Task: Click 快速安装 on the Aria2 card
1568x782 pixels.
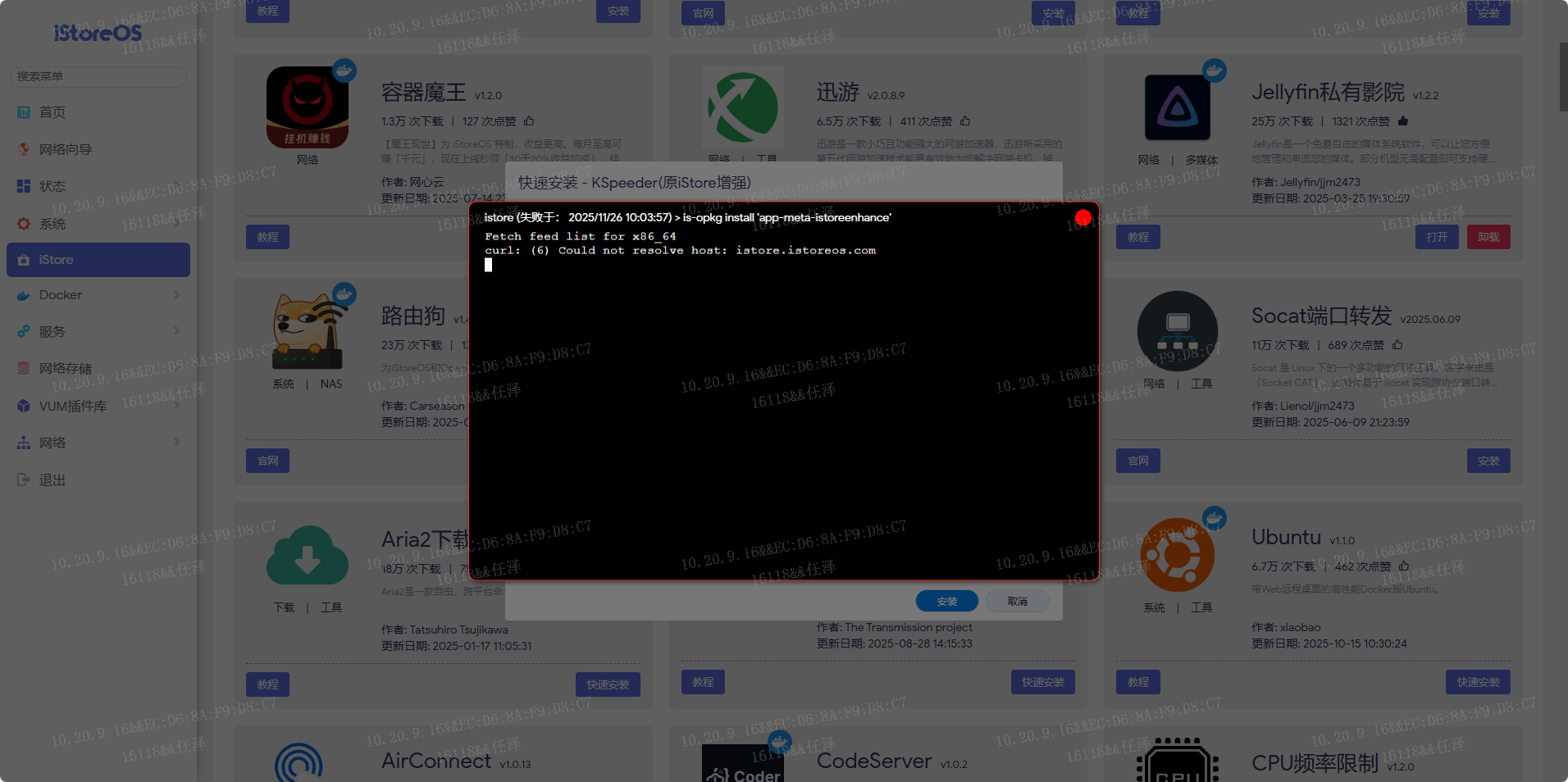Action: pyautogui.click(x=608, y=684)
